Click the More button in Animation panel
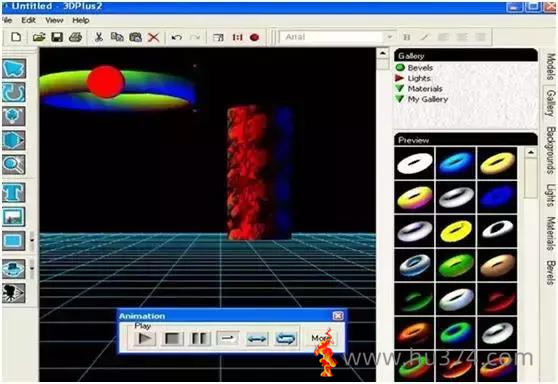 click(320, 338)
